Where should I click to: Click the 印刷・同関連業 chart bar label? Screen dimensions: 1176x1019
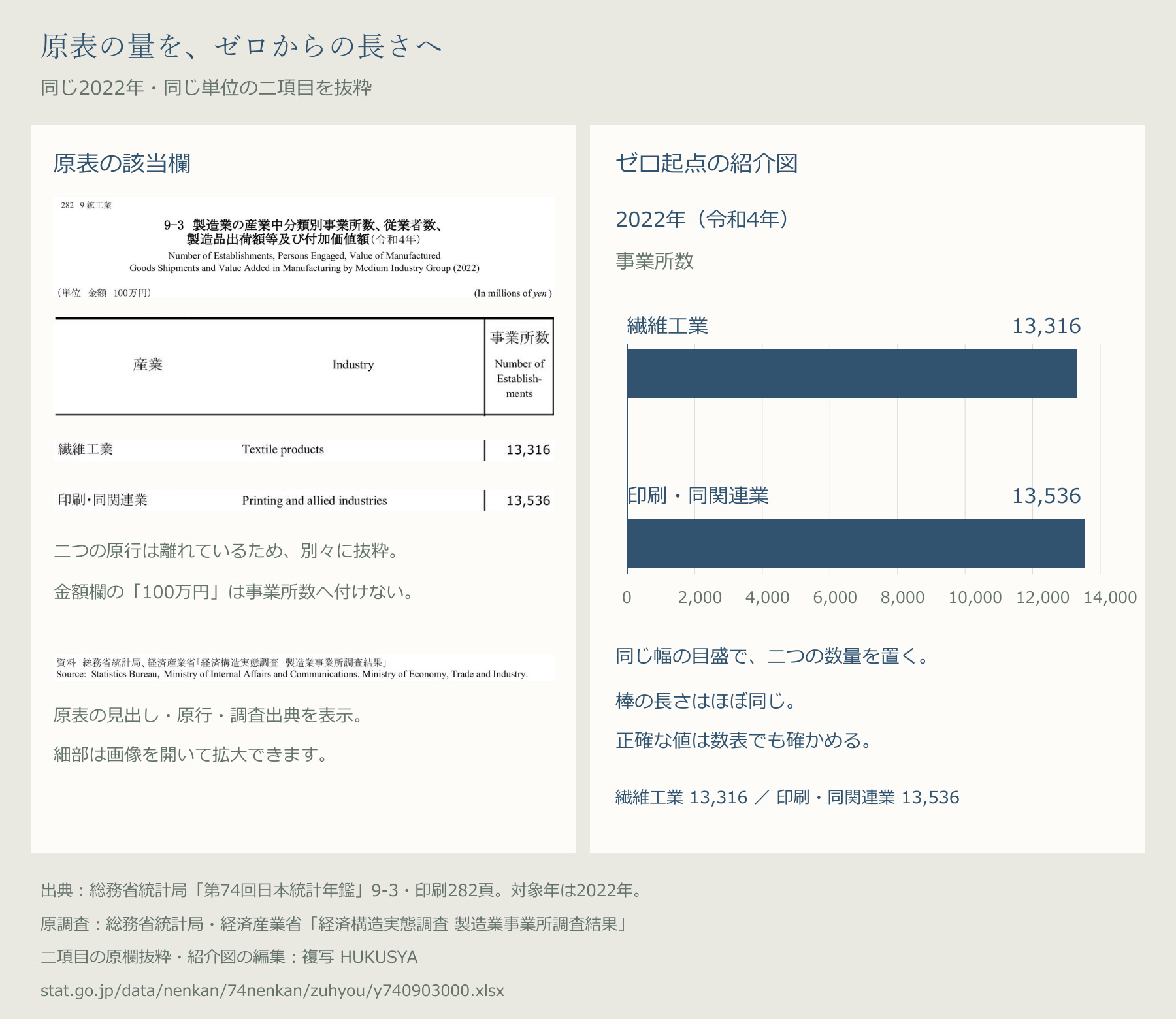pos(698,496)
